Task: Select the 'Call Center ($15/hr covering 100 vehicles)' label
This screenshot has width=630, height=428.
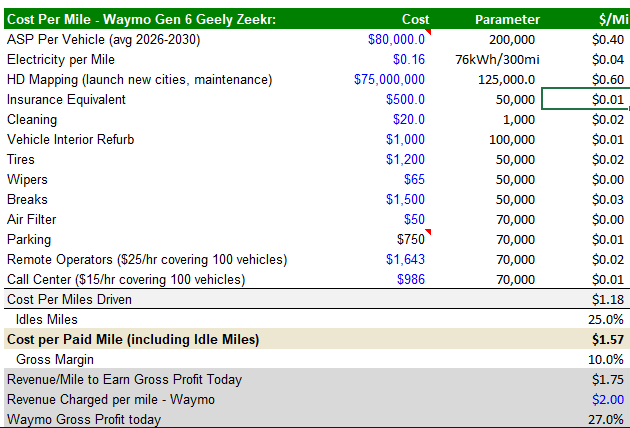Action: pos(126,279)
